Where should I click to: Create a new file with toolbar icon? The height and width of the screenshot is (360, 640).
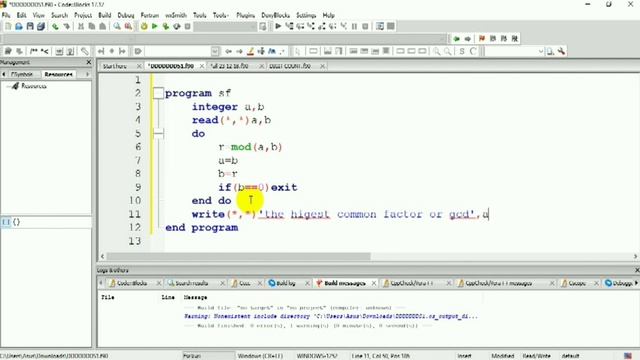pyautogui.click(x=8, y=27)
